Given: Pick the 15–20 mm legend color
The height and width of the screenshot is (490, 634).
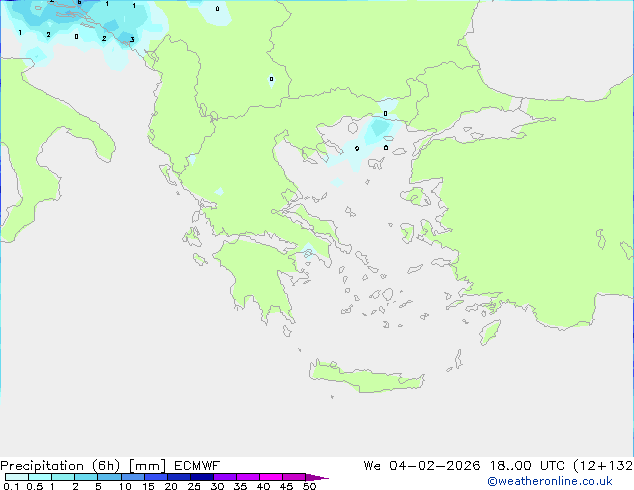Looking at the screenshot, I should [156, 477].
